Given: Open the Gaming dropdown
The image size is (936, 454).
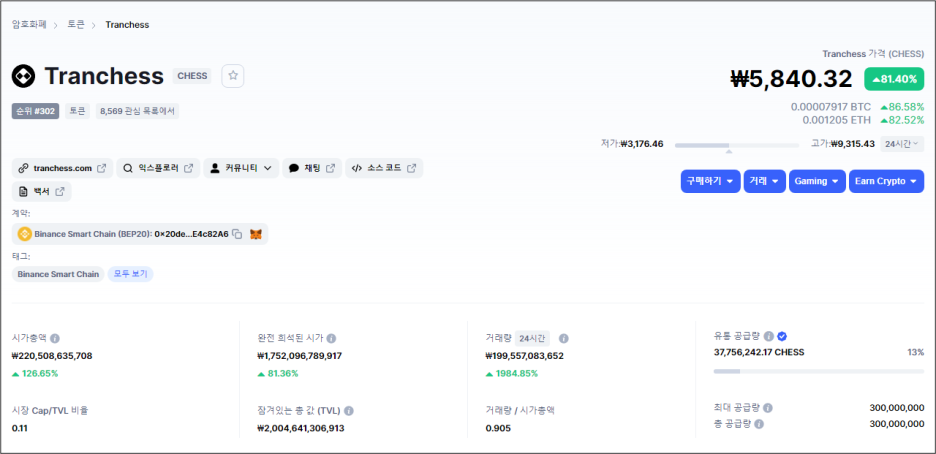Looking at the screenshot, I should pyautogui.click(x=817, y=181).
